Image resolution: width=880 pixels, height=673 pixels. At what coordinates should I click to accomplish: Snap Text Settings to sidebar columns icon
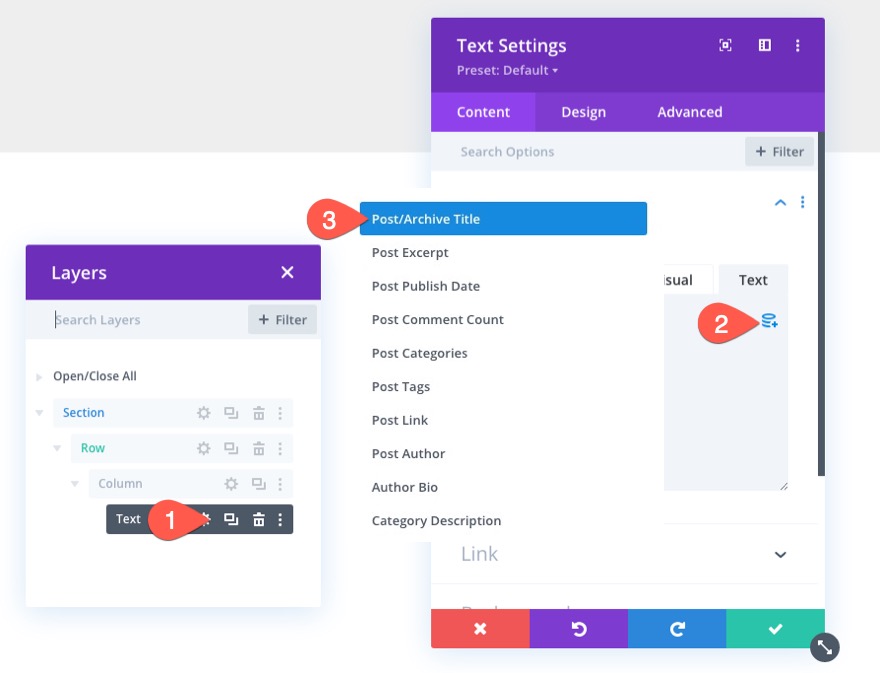click(x=764, y=45)
